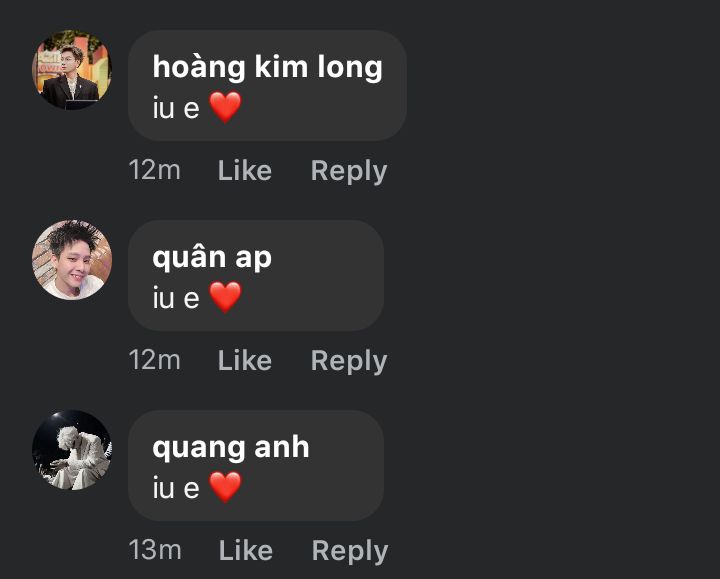The width and height of the screenshot is (720, 579).
Task: Click "iu e" text in quân ap's comment
Action: click(176, 298)
